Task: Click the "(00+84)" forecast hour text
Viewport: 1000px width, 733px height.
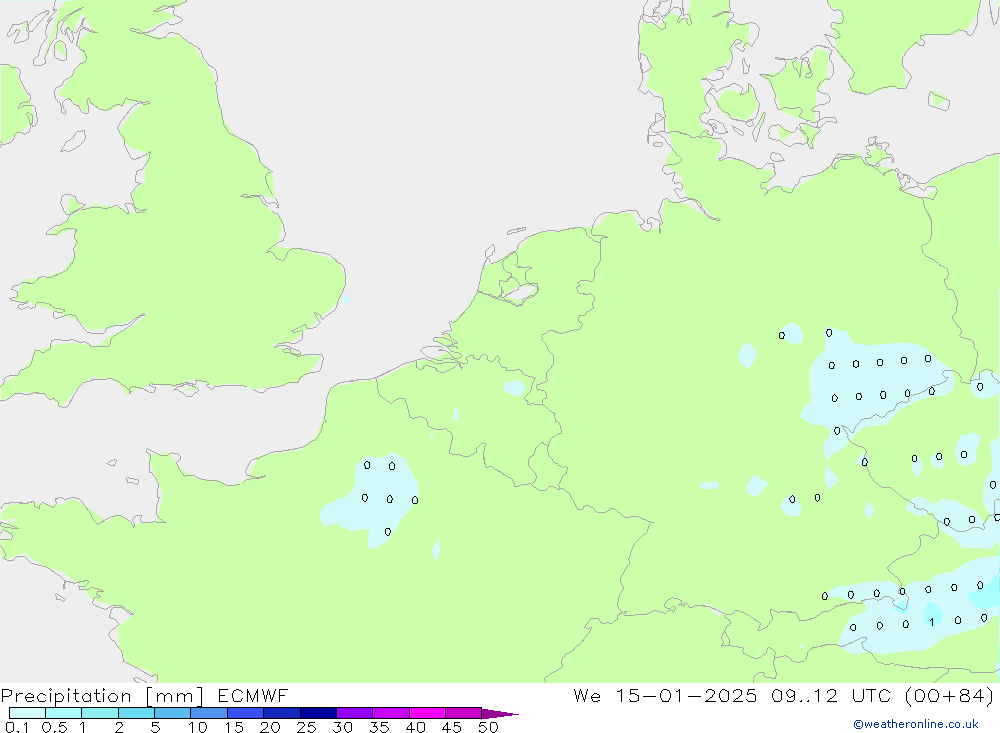Action: point(949,695)
